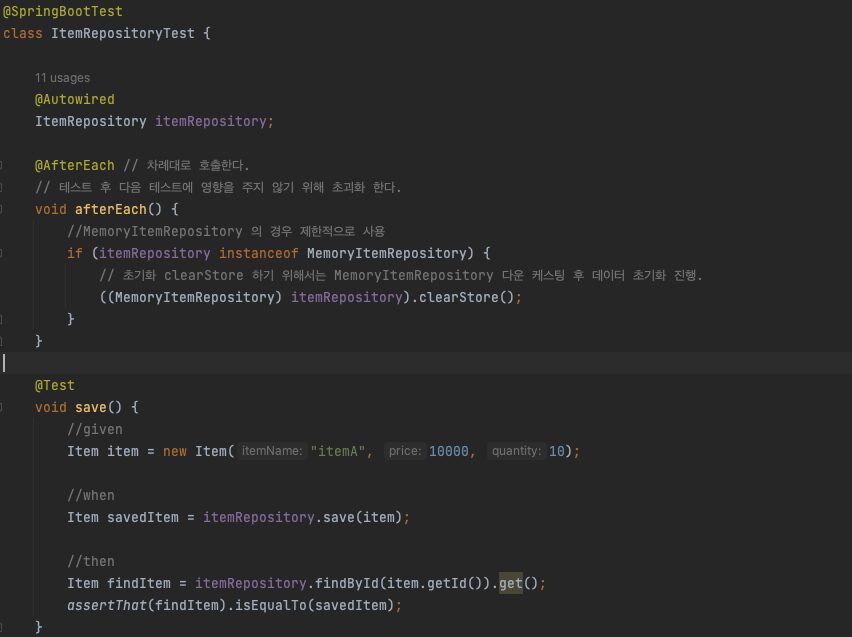This screenshot has height=637, width=852.
Task: Click the (MemoryItemRepository) cast expression
Action: tap(195, 297)
